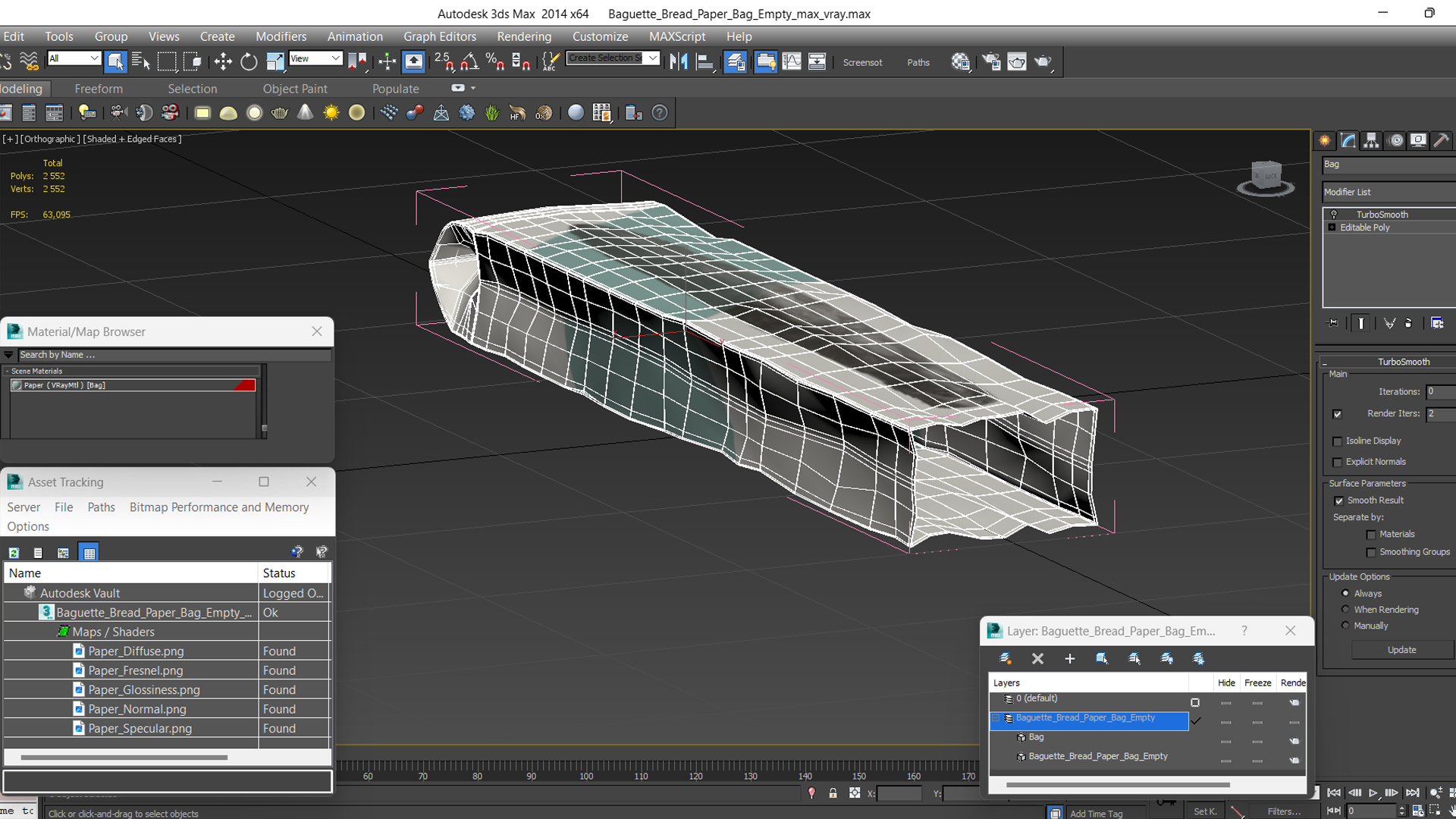Open the View reference coordinate dropdown

coord(315,58)
